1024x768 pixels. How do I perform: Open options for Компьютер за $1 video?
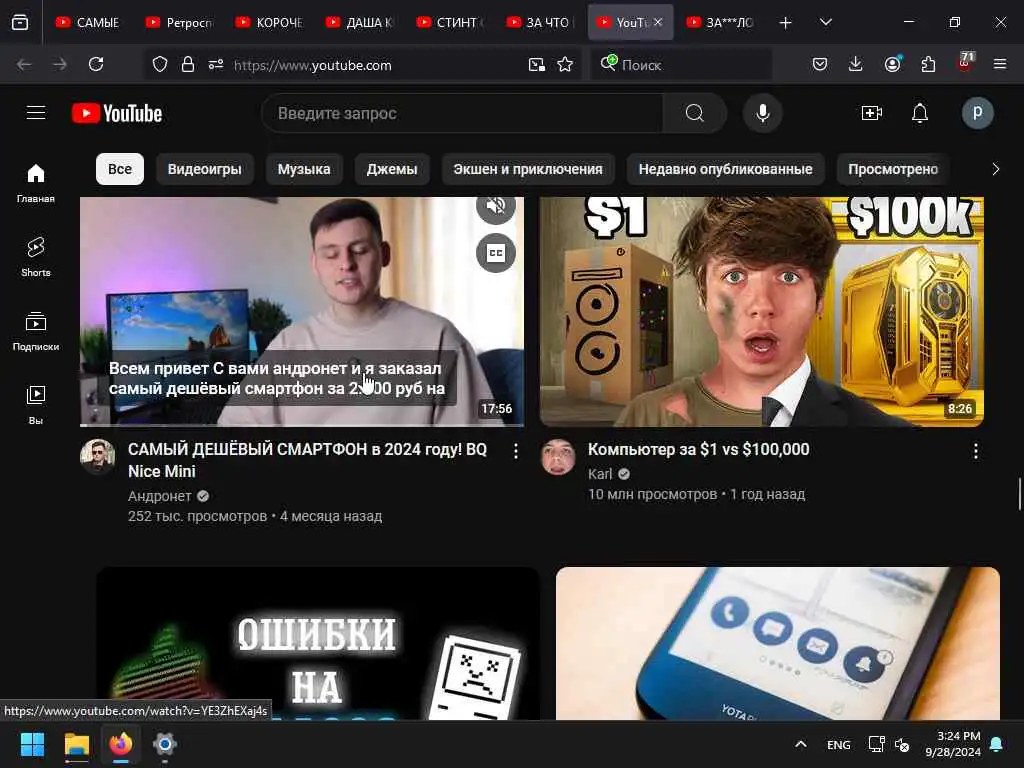point(975,451)
